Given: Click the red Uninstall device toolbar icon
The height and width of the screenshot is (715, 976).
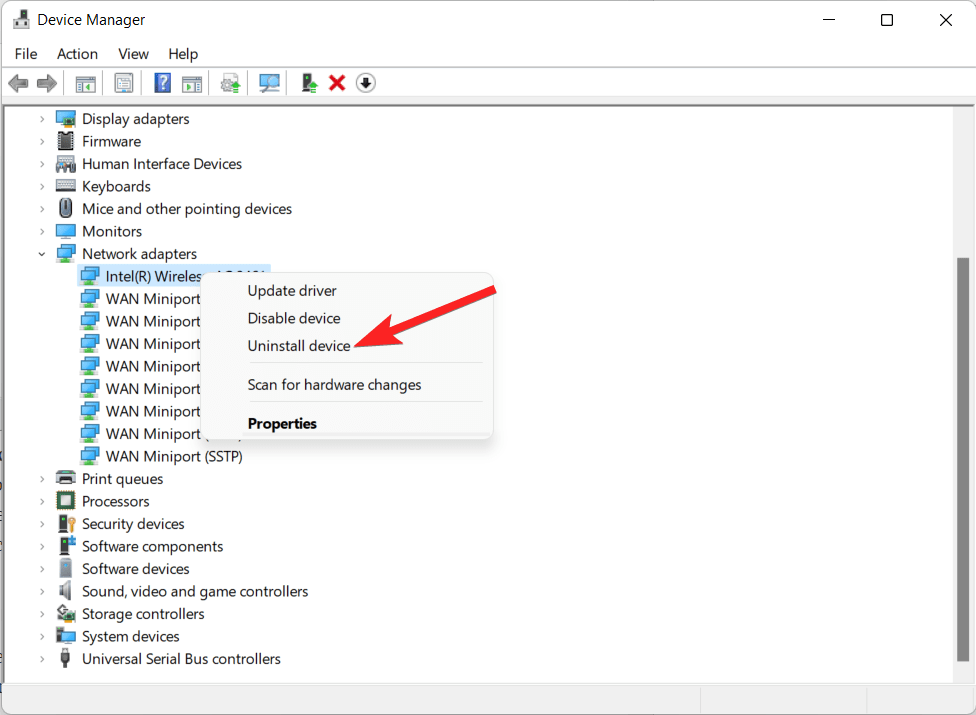Looking at the screenshot, I should point(336,82).
